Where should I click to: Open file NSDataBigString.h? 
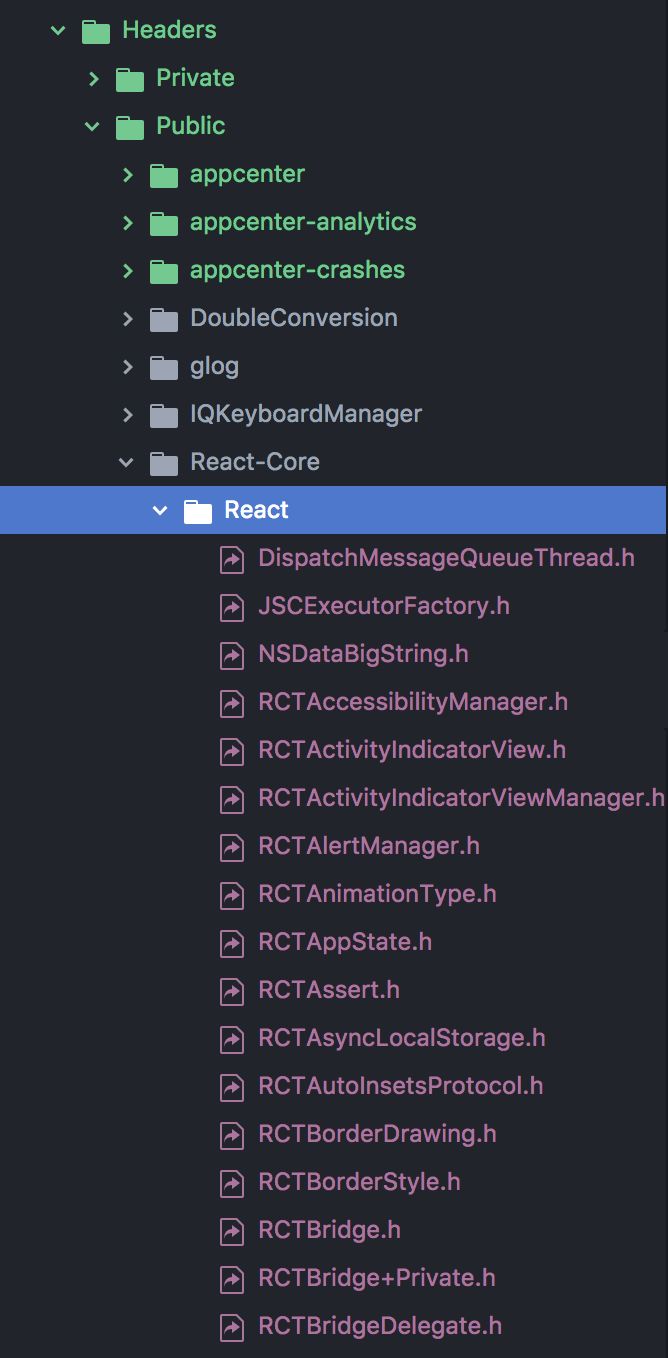[x=363, y=655]
